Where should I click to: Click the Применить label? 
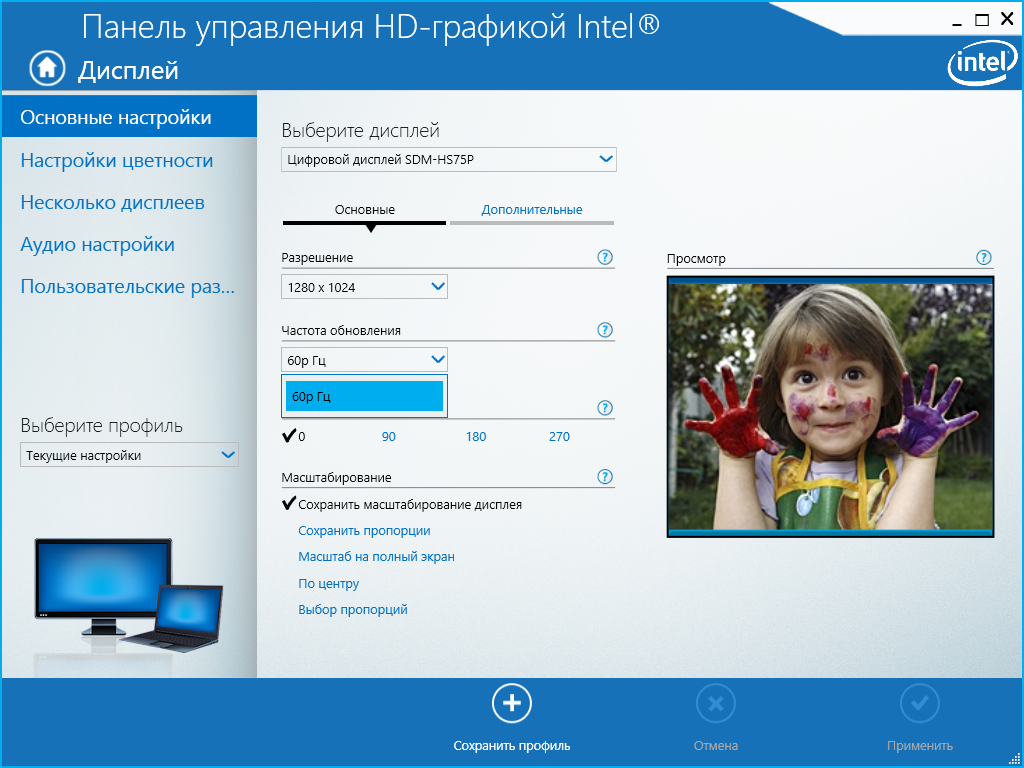(920, 746)
